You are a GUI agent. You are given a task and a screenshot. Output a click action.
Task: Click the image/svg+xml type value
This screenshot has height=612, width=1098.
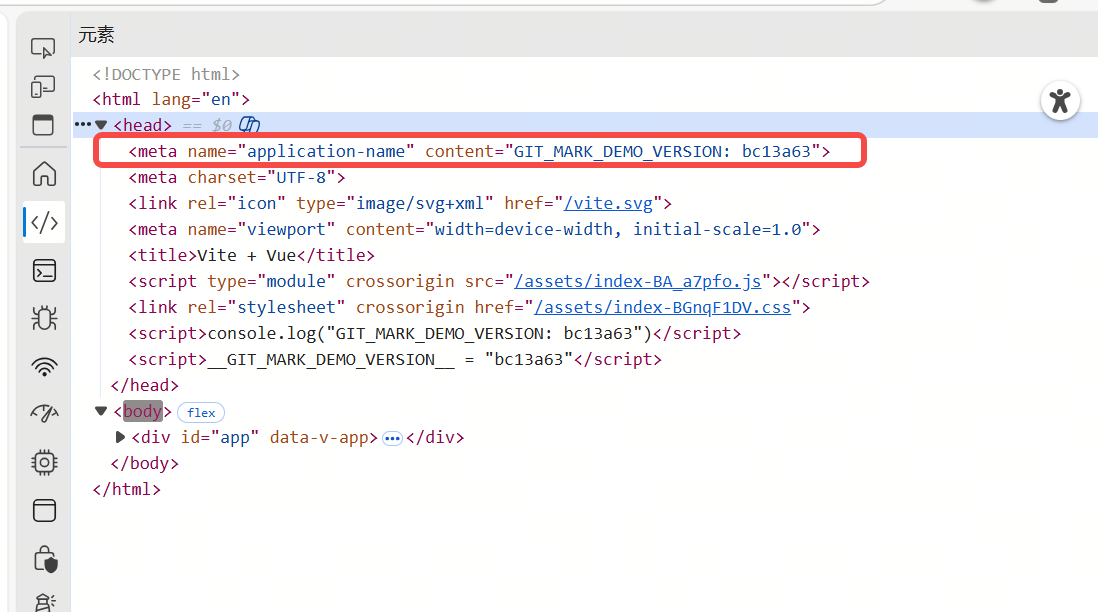(419, 204)
